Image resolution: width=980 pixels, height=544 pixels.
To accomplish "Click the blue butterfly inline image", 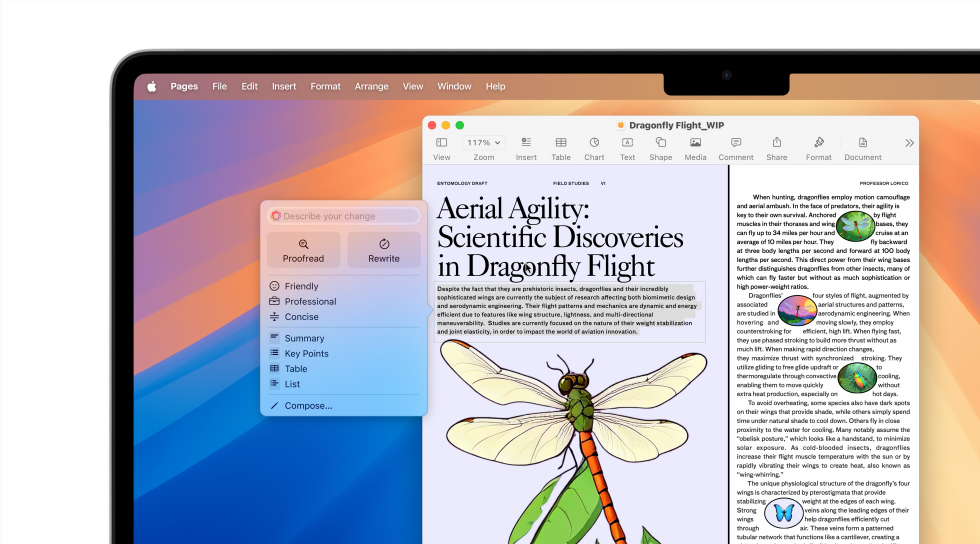I will [784, 513].
